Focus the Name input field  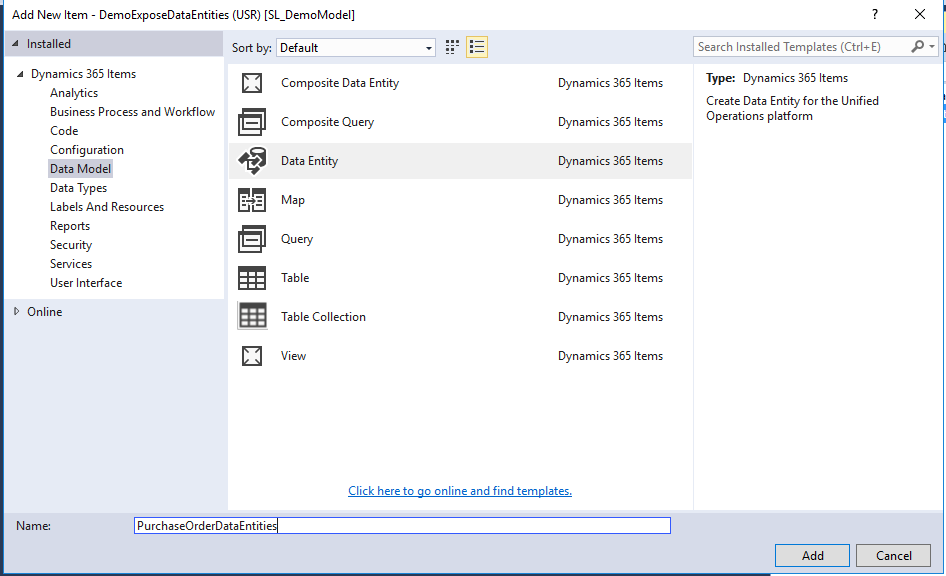click(x=402, y=525)
